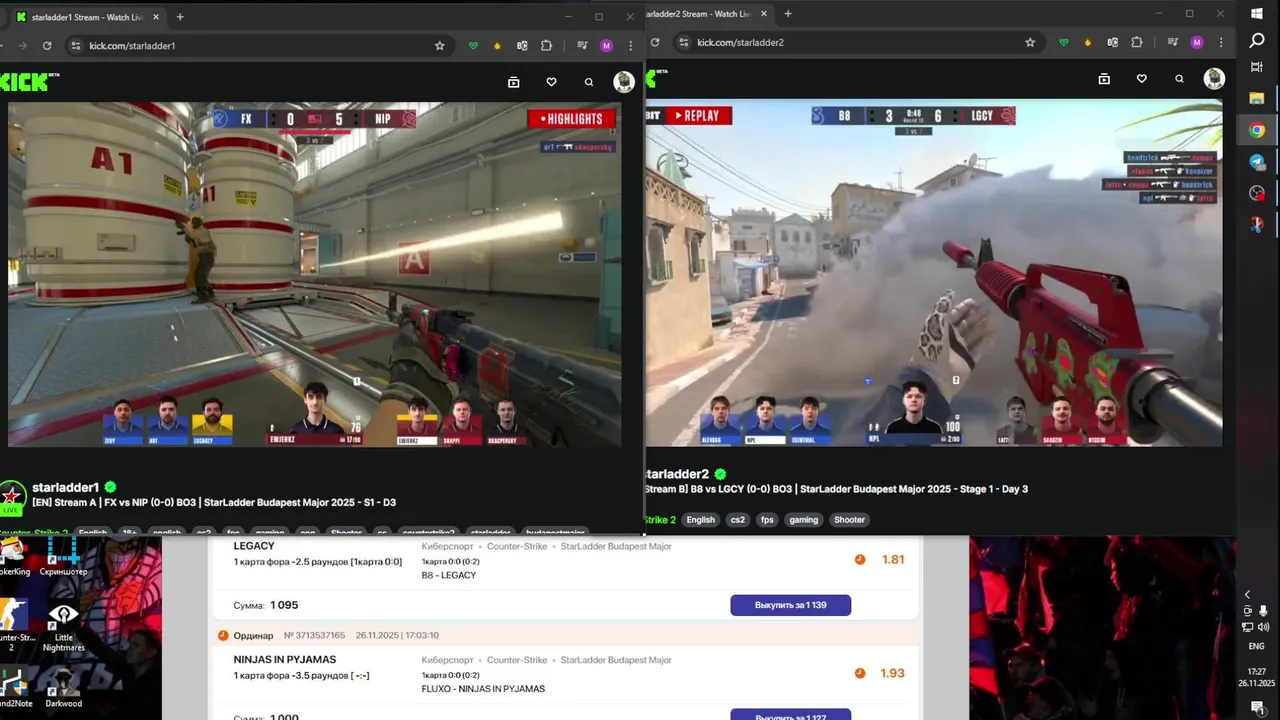Open the Little Nightmares desktop shortcut
1280x720 pixels.
(x=63, y=627)
